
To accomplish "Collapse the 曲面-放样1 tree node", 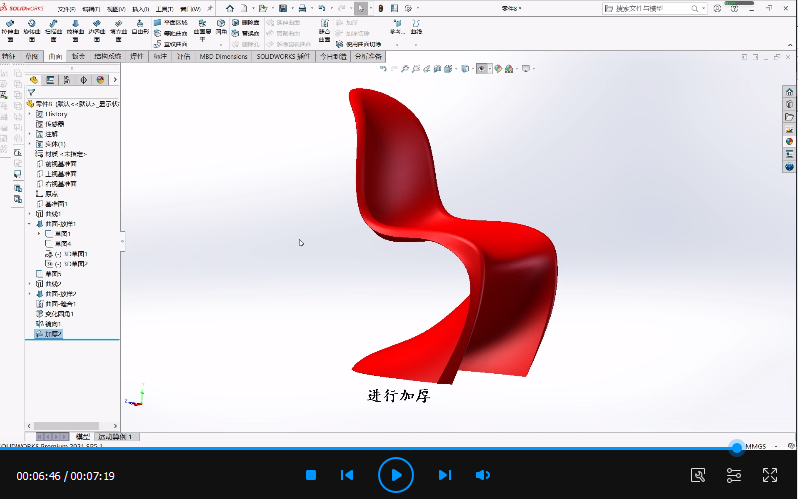I will point(30,224).
